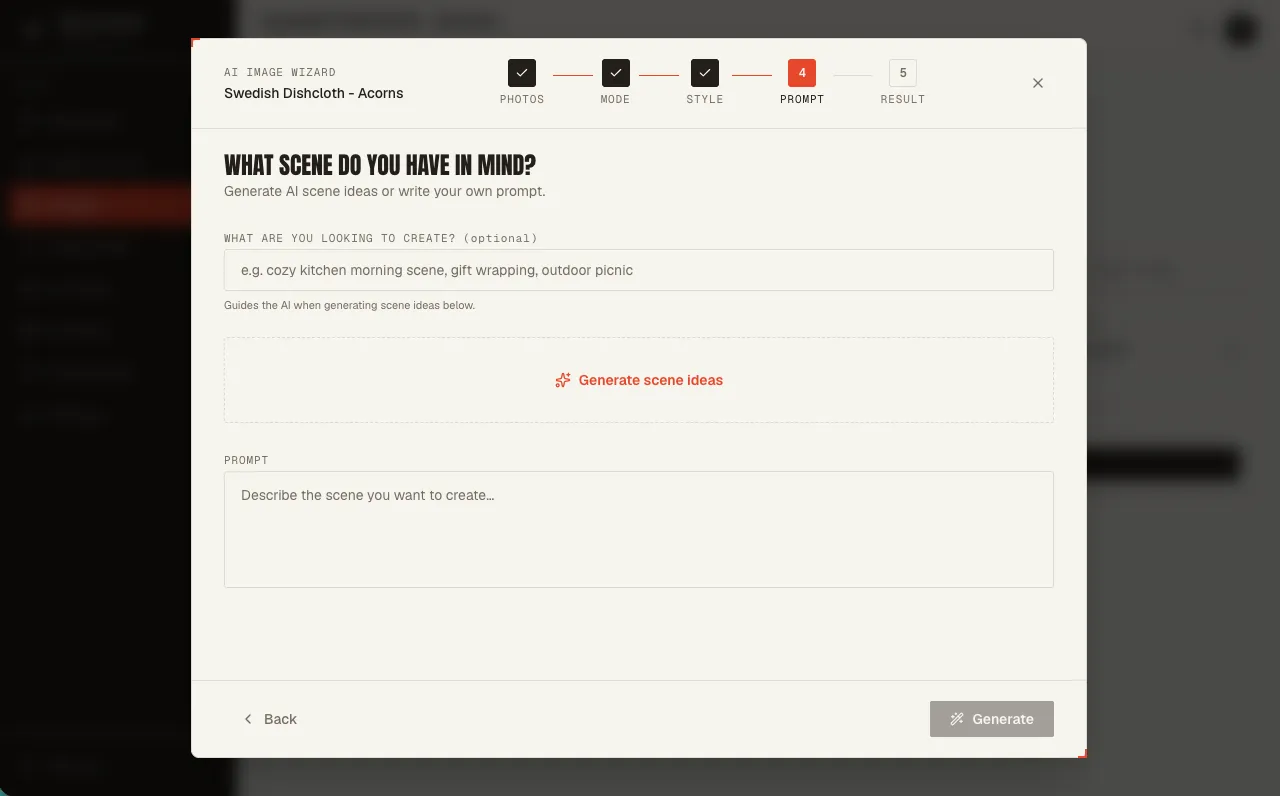Click the magic wand icon on Generate button
This screenshot has width=1280, height=796.
pyautogui.click(x=957, y=719)
